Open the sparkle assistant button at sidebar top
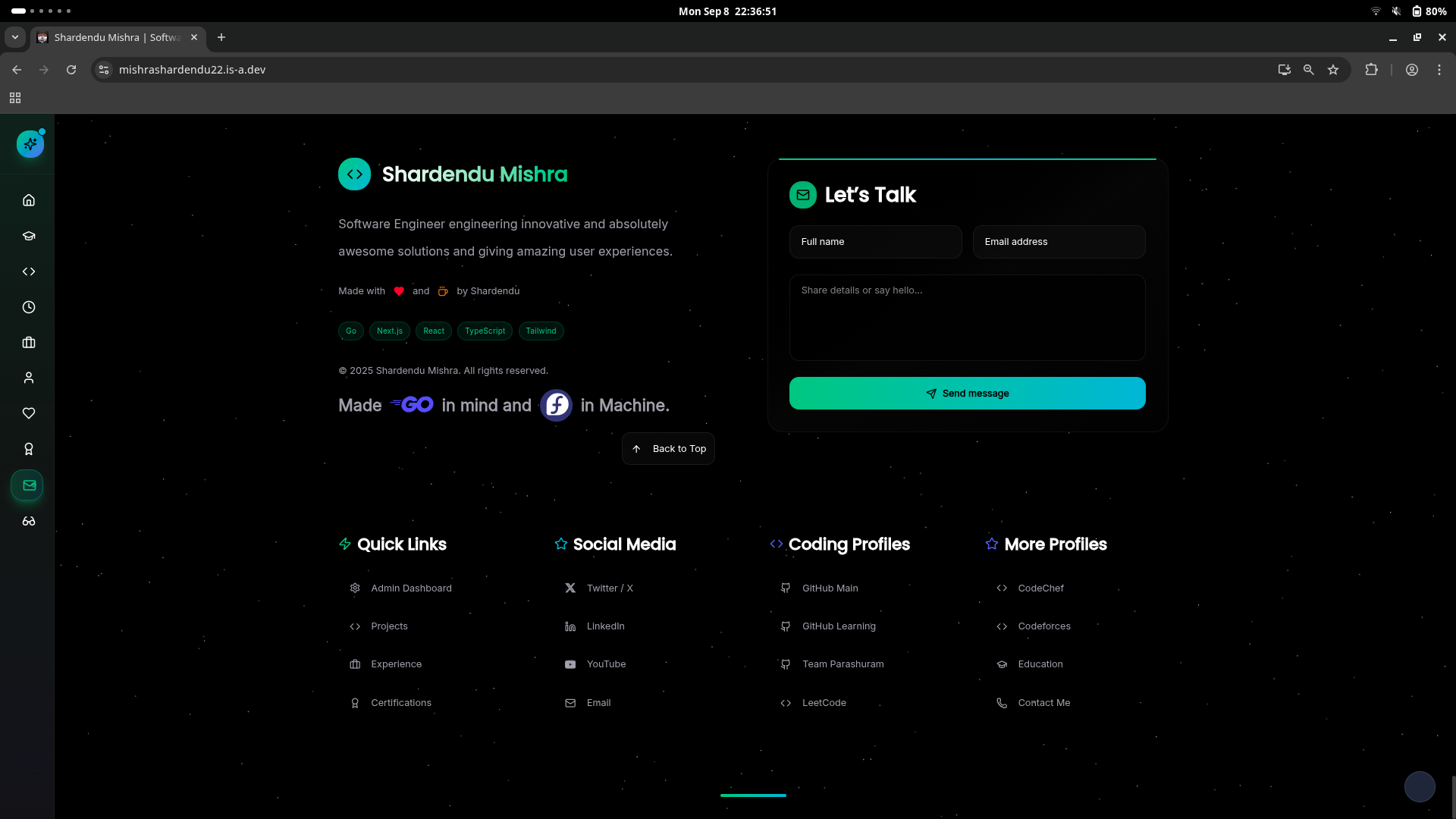Screen dimensions: 1456x819 coord(30,143)
